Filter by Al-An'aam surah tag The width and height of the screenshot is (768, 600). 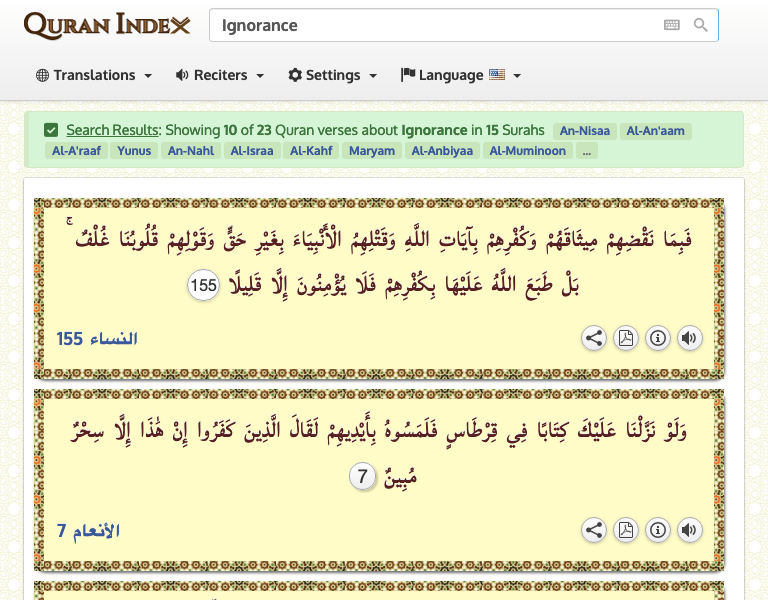coord(655,131)
